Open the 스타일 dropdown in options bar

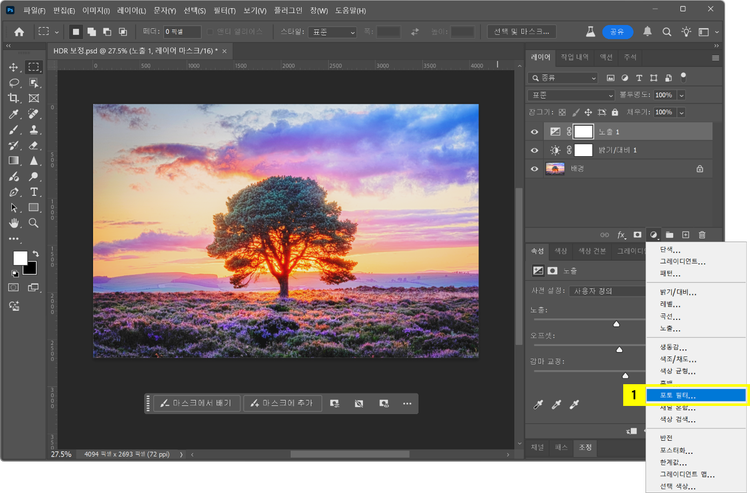(x=332, y=32)
